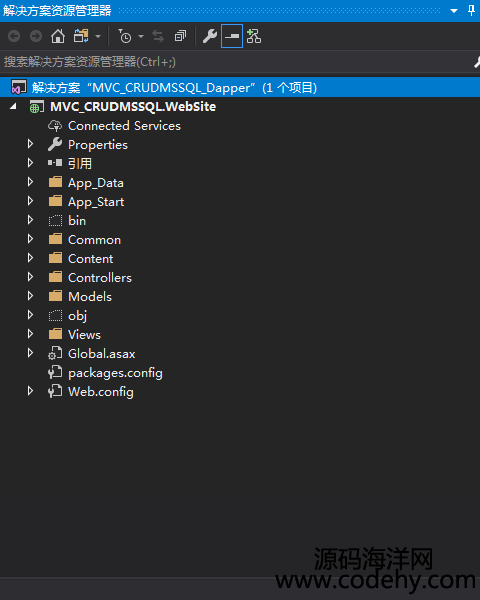
Task: Click the Collapse All toolbar icon
Action: [x=180, y=36]
